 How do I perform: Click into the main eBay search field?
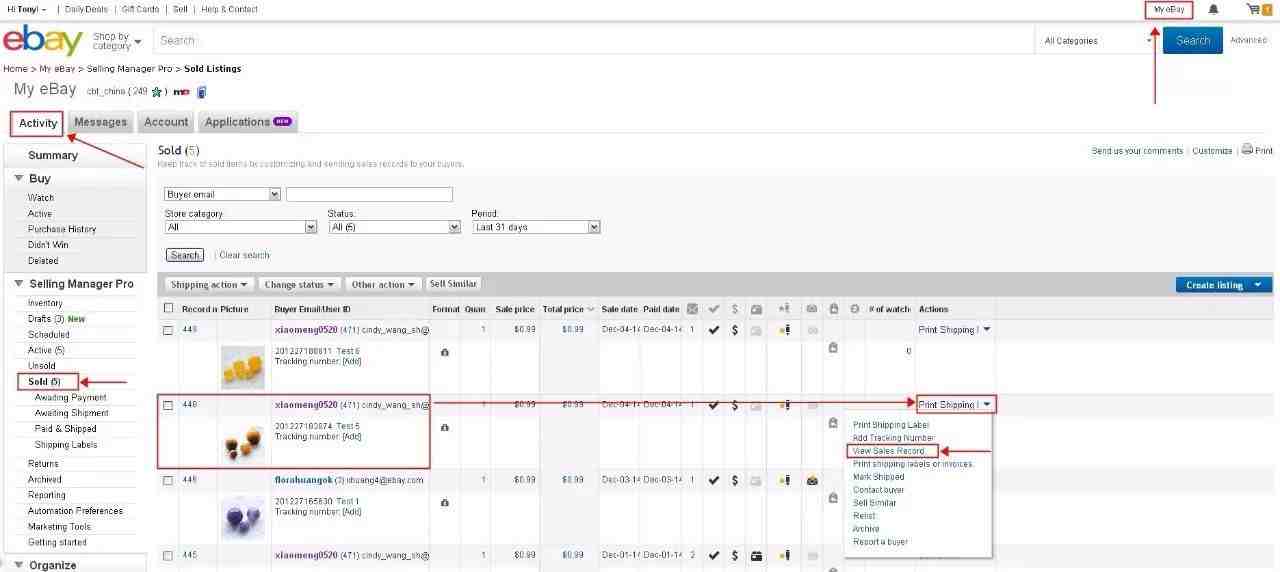coord(594,41)
